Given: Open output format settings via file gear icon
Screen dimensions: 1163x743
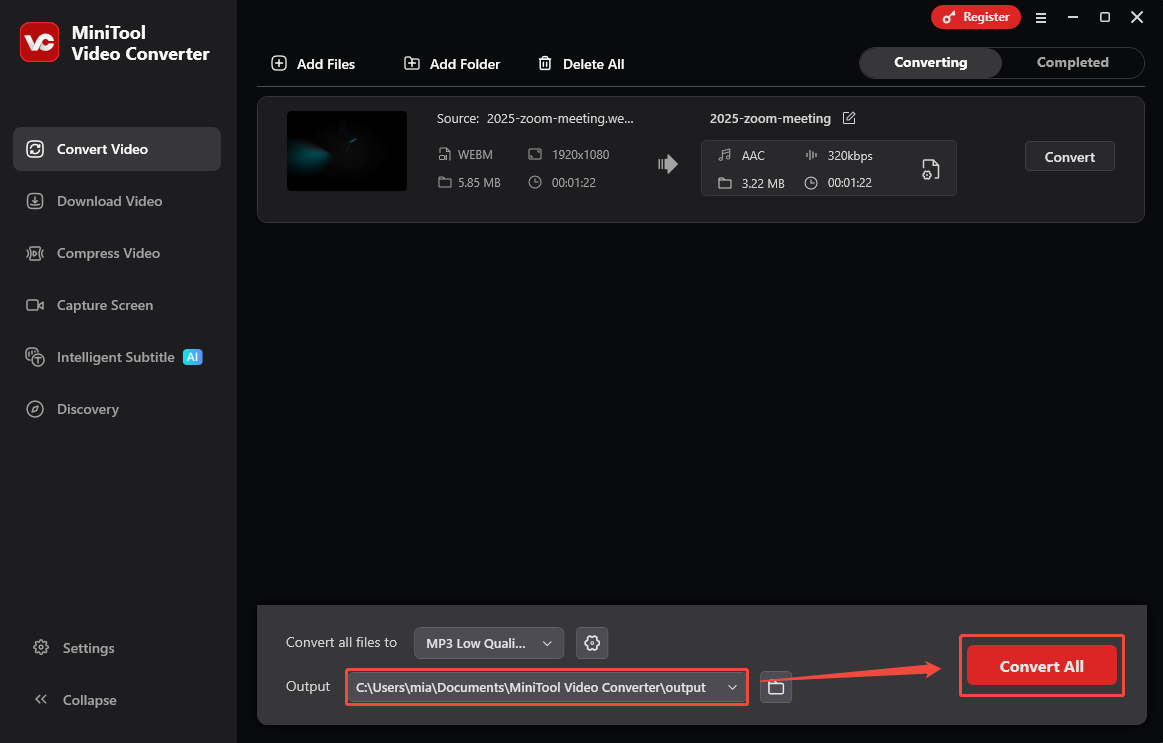Looking at the screenshot, I should pos(930,169).
